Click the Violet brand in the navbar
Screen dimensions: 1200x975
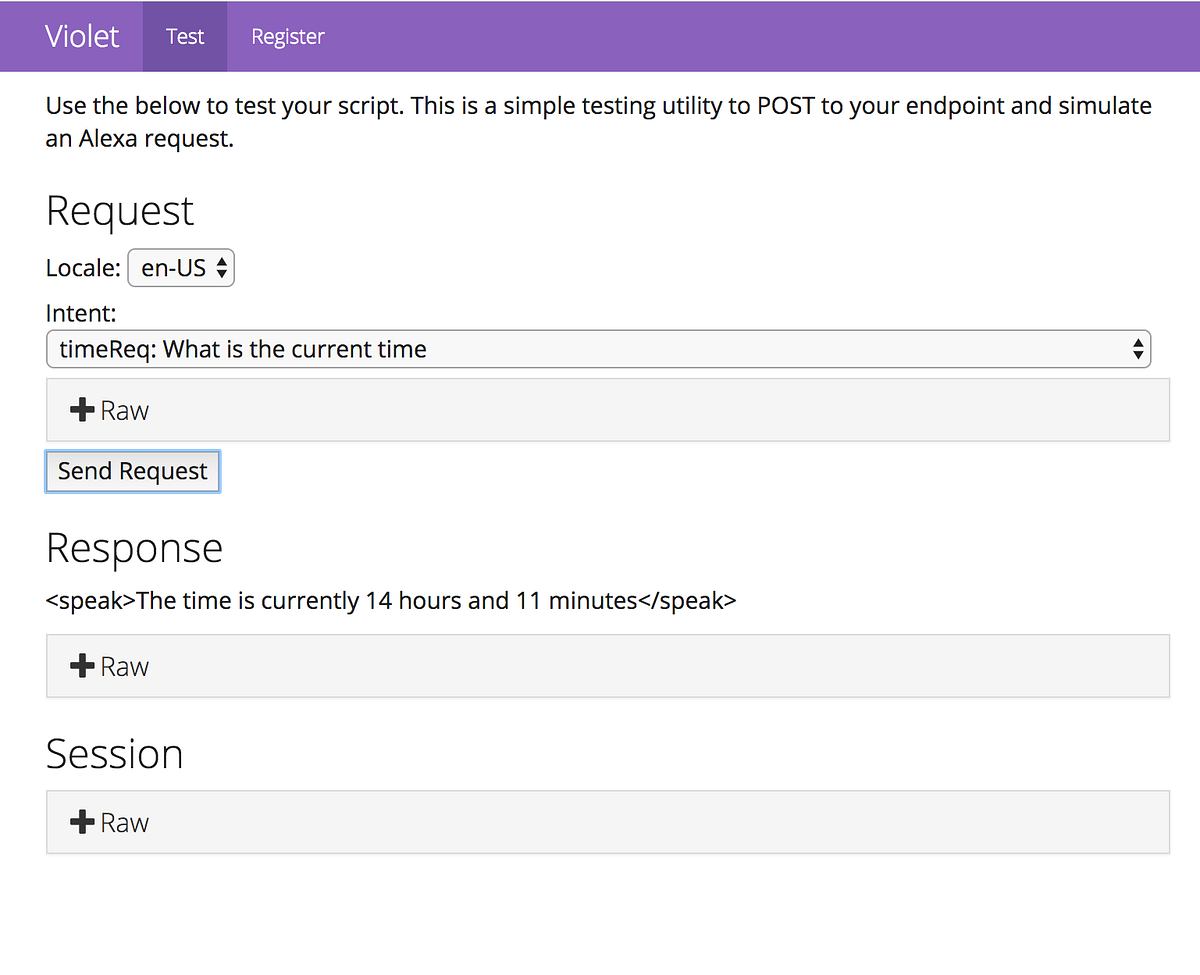pos(82,36)
